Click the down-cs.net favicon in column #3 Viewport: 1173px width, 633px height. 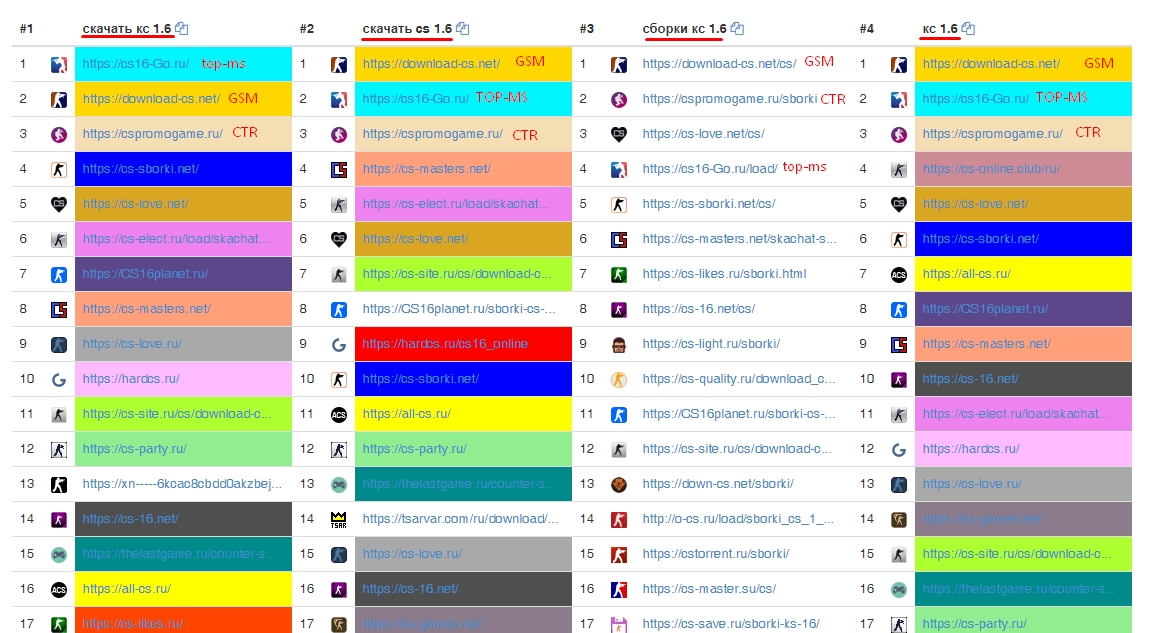[x=619, y=485]
